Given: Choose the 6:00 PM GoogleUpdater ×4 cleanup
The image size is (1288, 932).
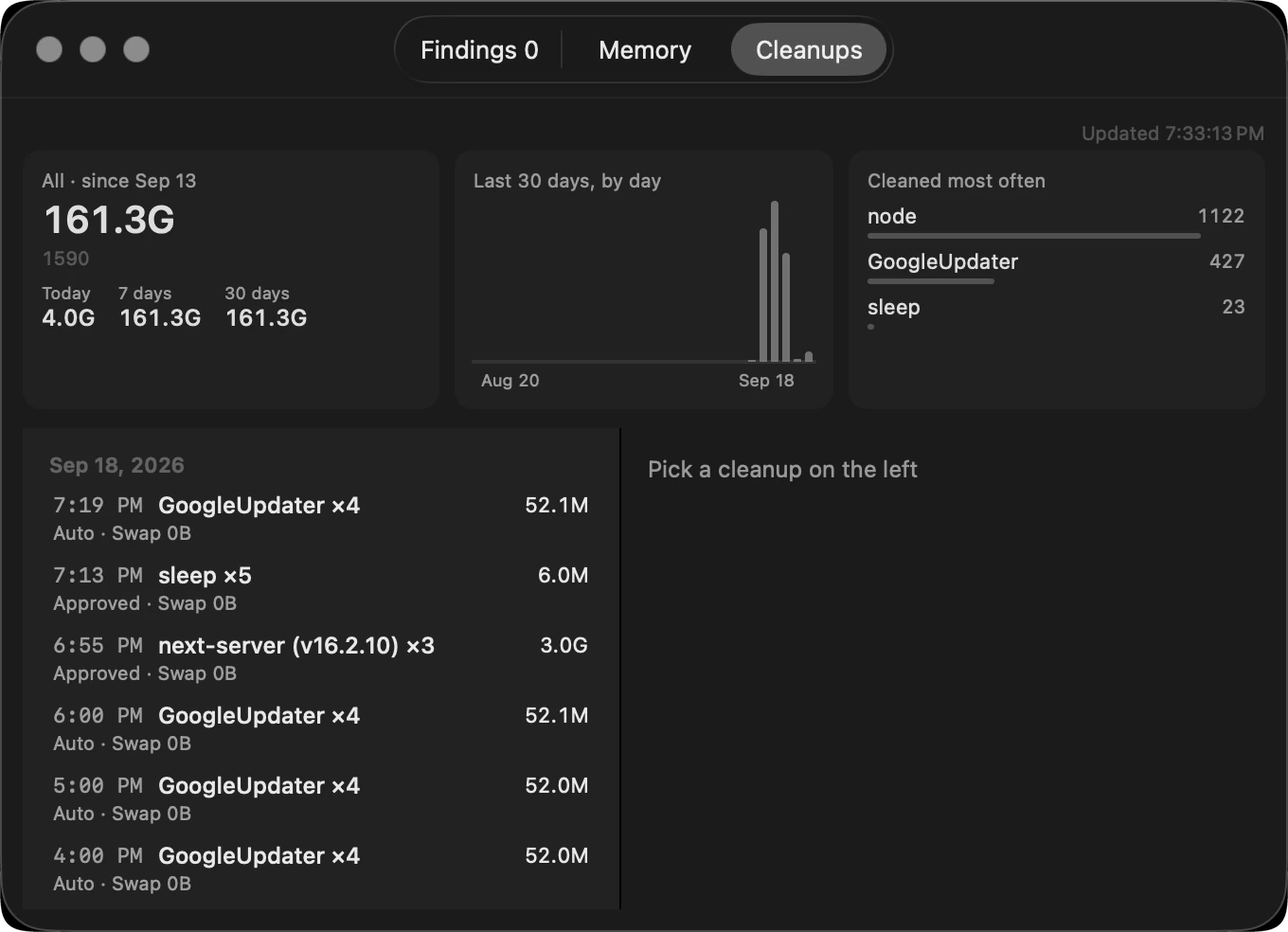Looking at the screenshot, I should (x=321, y=728).
